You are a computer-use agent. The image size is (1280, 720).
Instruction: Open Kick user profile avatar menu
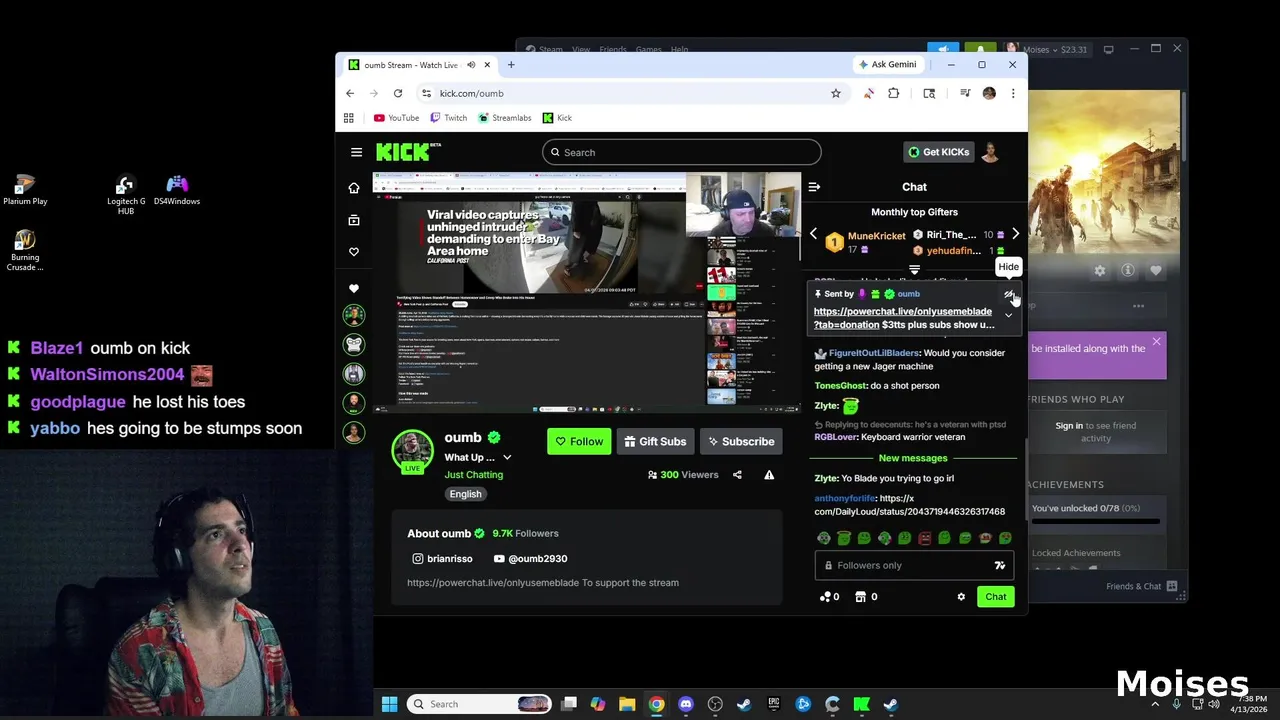(990, 152)
